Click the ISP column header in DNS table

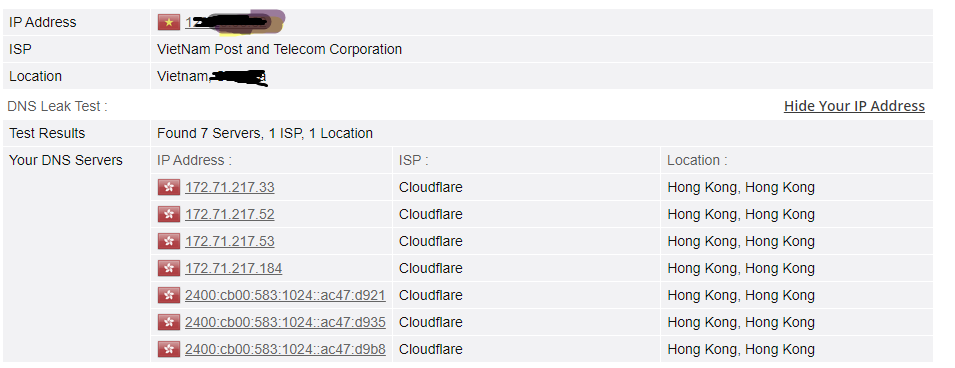(x=414, y=160)
